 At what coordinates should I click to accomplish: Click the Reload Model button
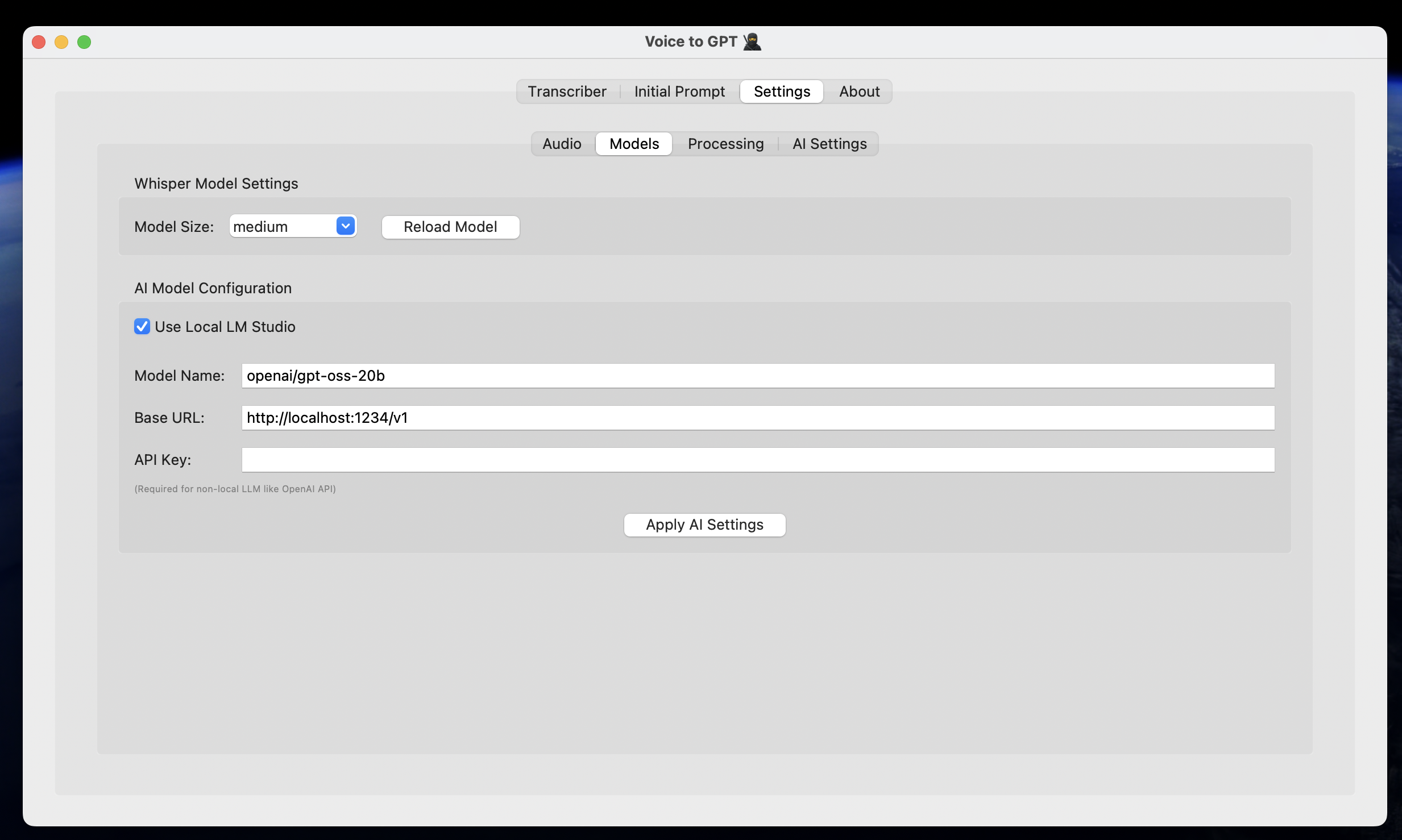tap(450, 227)
